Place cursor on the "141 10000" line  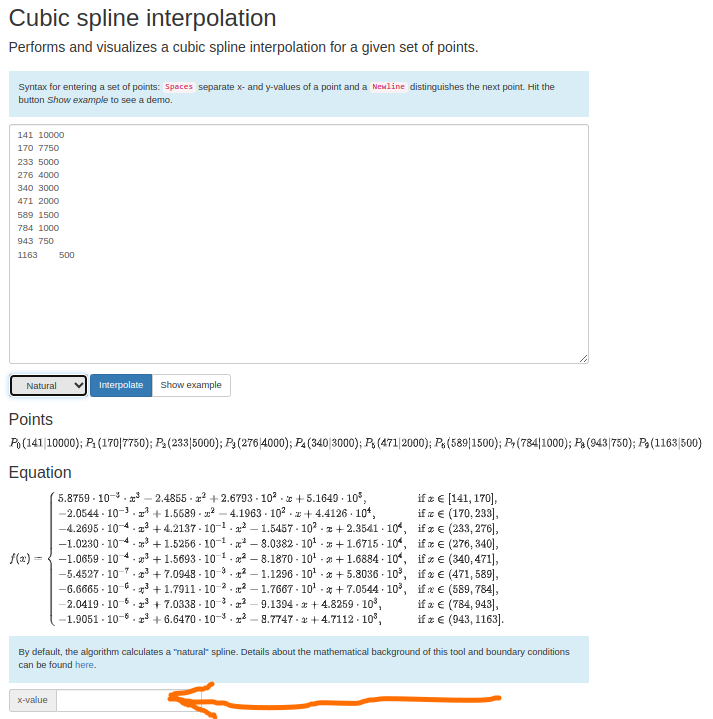[x=41, y=135]
